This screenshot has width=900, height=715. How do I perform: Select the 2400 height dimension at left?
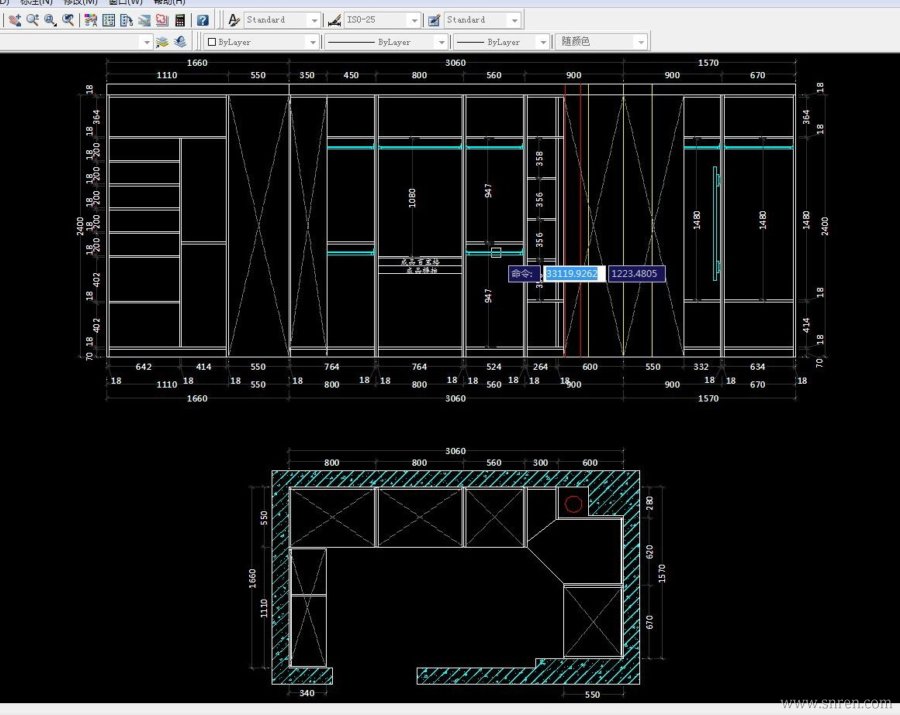click(80, 226)
